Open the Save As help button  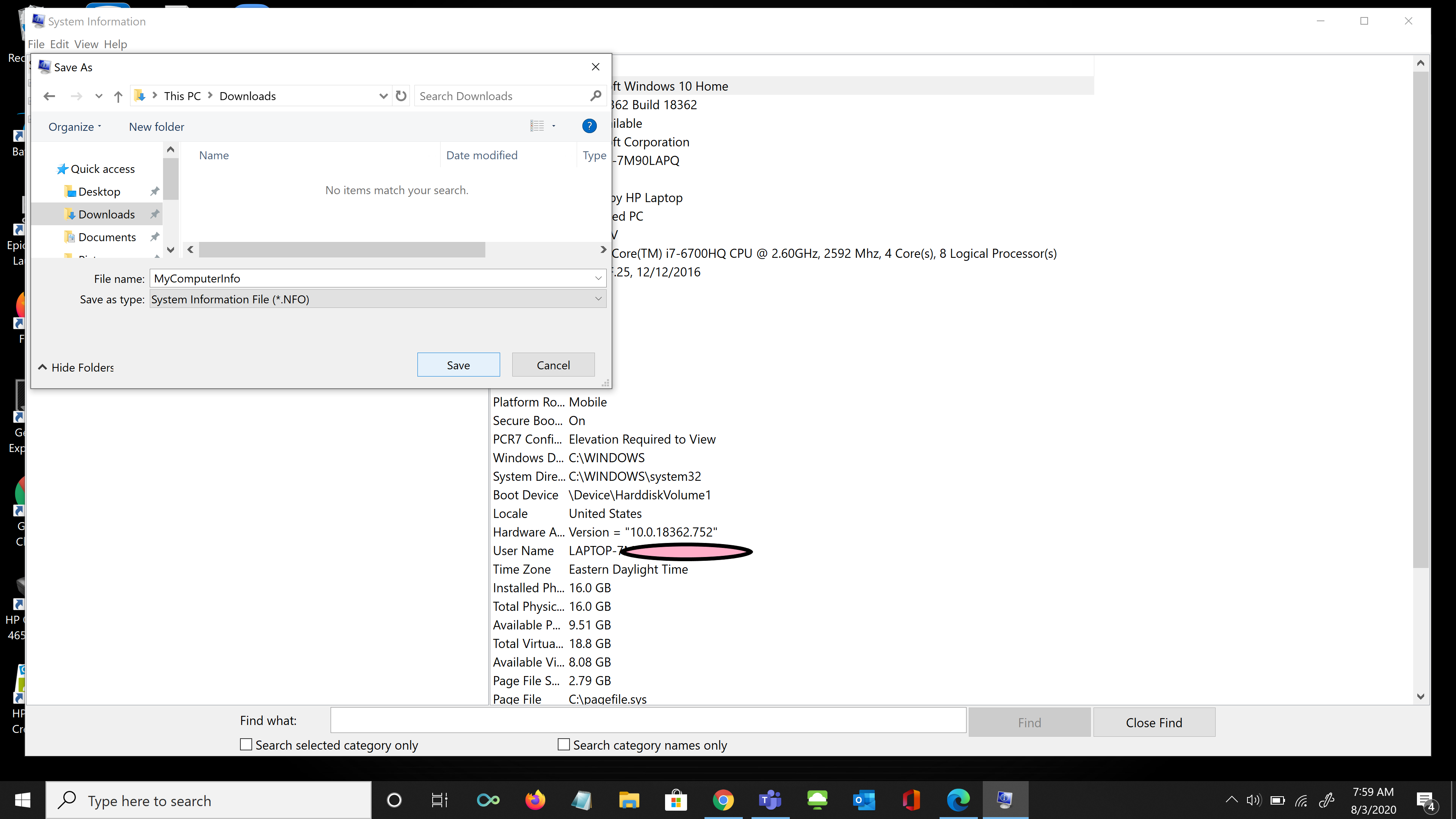[589, 126]
